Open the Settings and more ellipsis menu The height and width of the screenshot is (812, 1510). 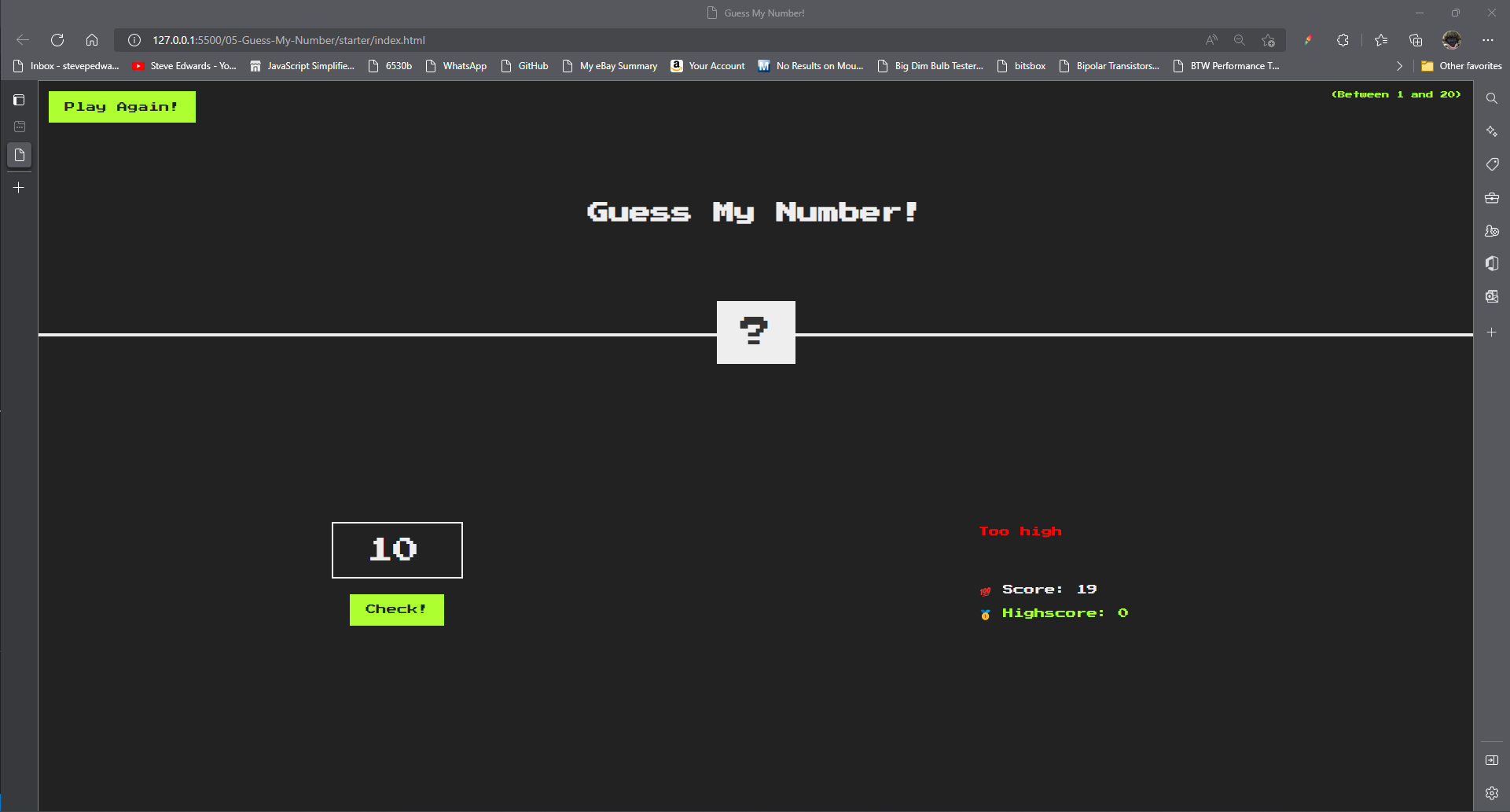point(1488,40)
